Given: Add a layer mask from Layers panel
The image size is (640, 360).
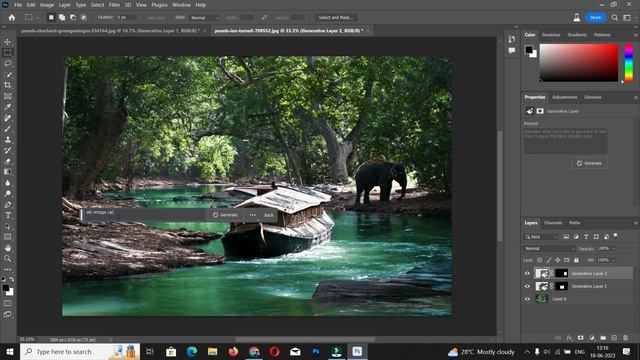Looking at the screenshot, I should pyautogui.click(x=580, y=338).
